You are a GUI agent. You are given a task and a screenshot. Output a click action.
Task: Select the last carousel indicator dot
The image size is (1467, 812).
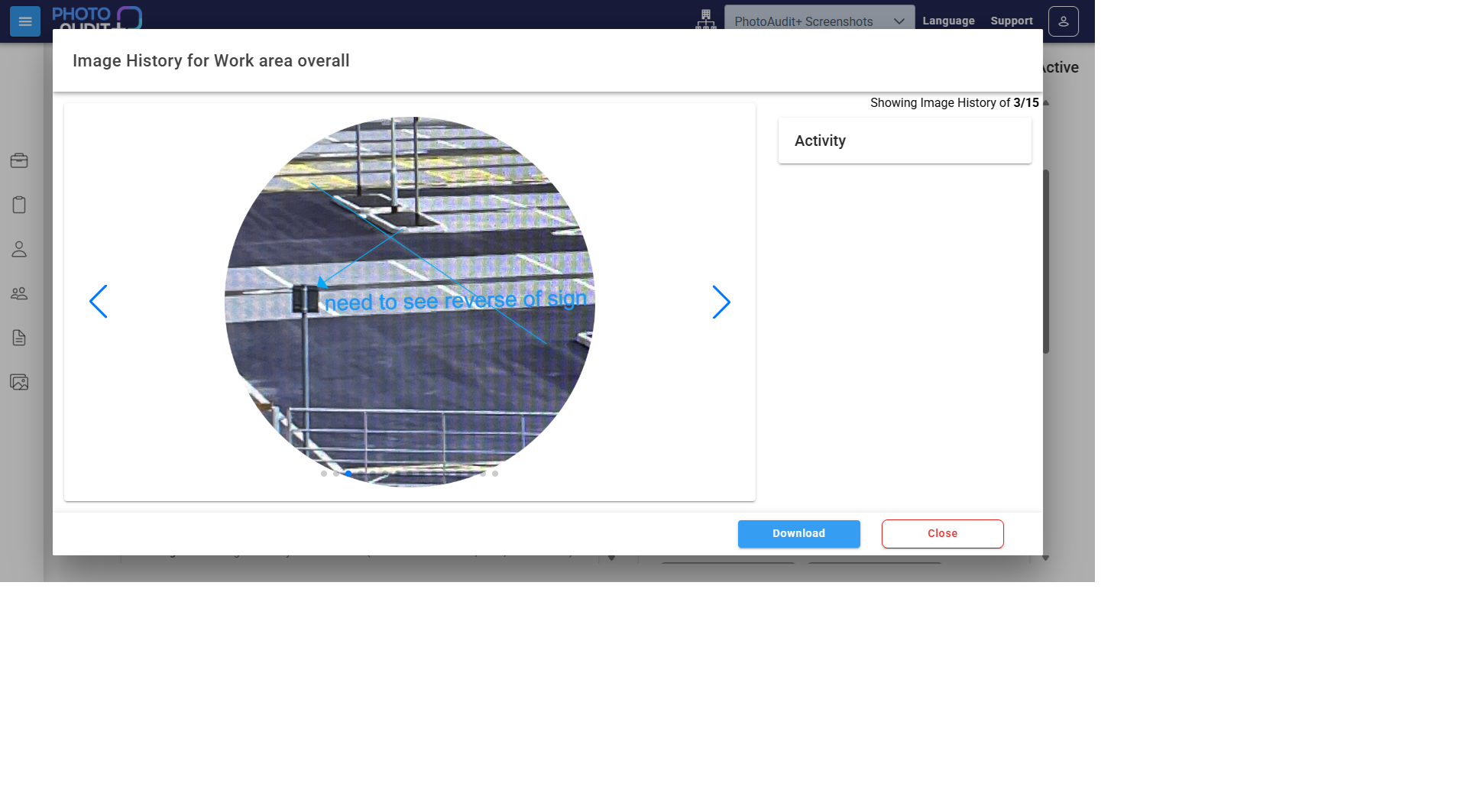tap(495, 474)
